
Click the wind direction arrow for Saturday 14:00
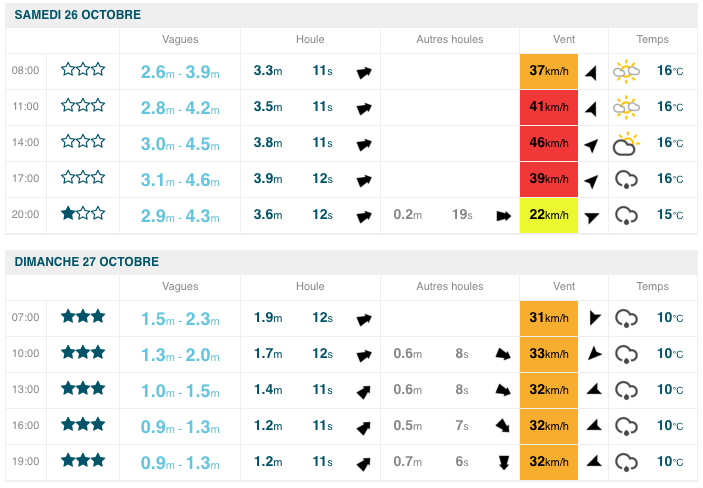pos(592,144)
